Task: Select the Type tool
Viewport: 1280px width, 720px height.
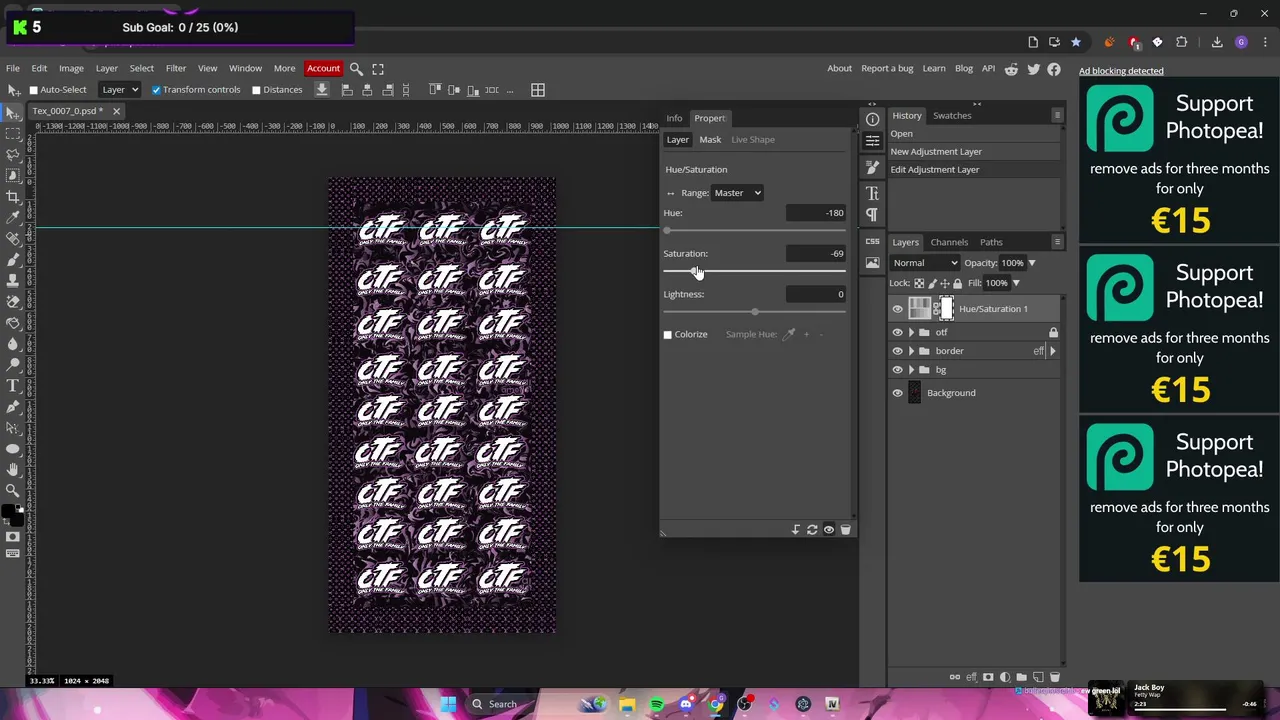Action: click(13, 385)
